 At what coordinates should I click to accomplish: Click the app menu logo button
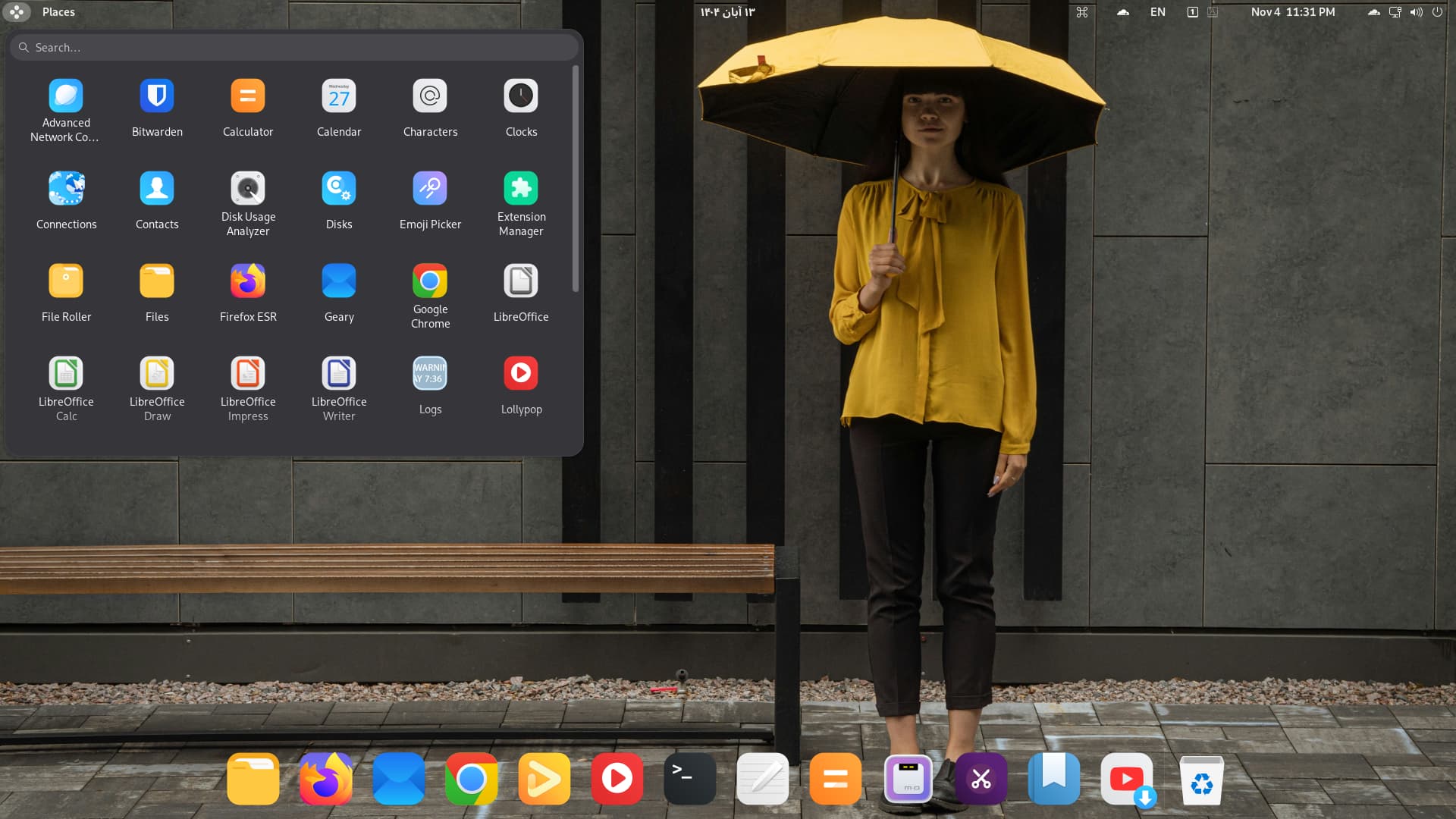click(x=17, y=12)
